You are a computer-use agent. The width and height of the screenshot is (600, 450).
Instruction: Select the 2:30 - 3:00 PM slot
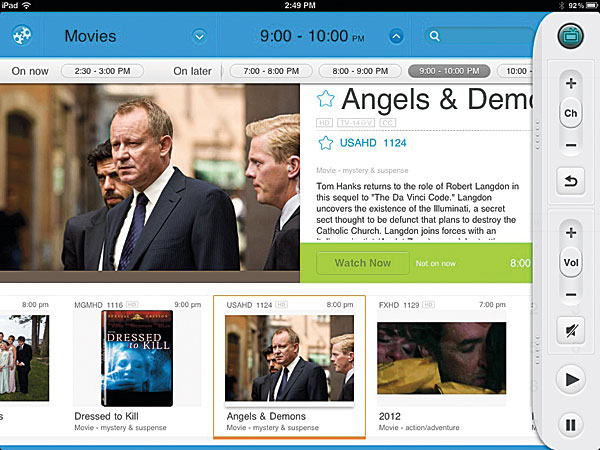tap(103, 71)
